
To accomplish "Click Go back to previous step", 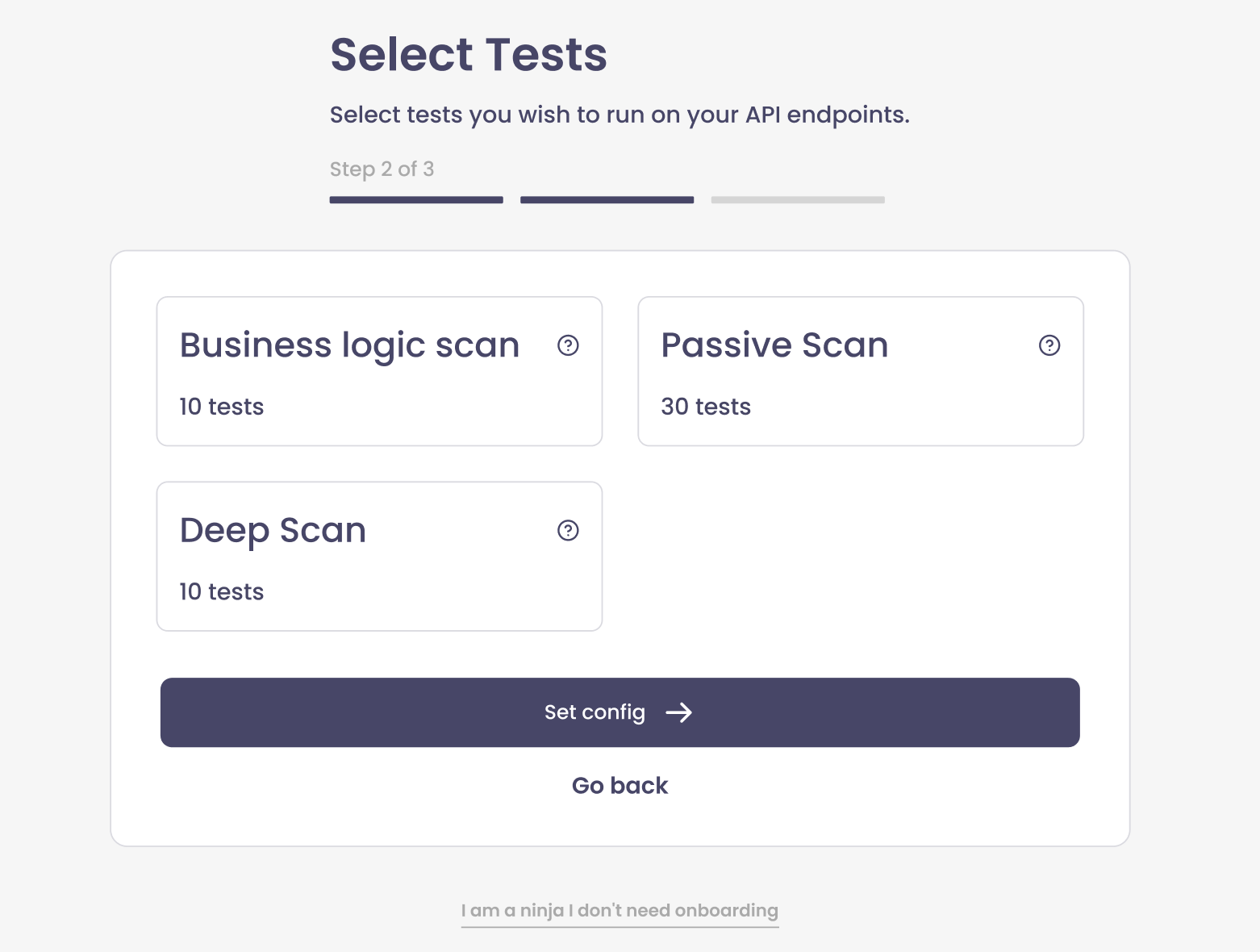I will [x=620, y=785].
